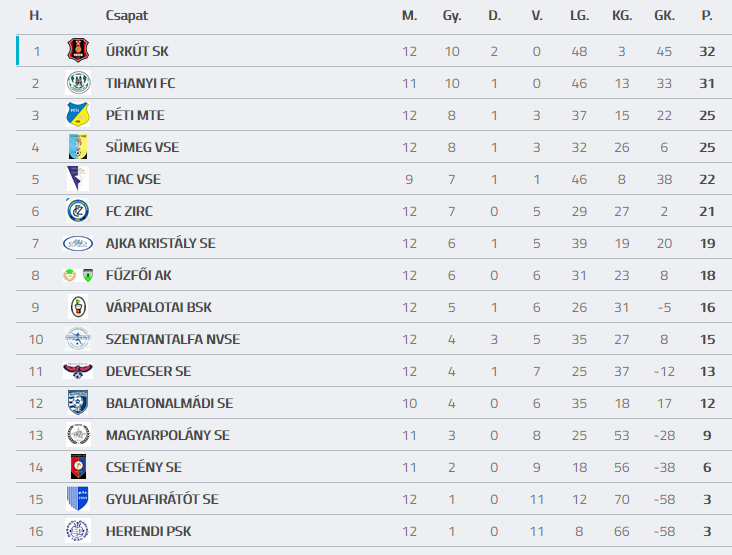Click the Balatonalmádi SE blue shield
Image resolution: width=732 pixels, height=555 pixels.
tap(78, 403)
